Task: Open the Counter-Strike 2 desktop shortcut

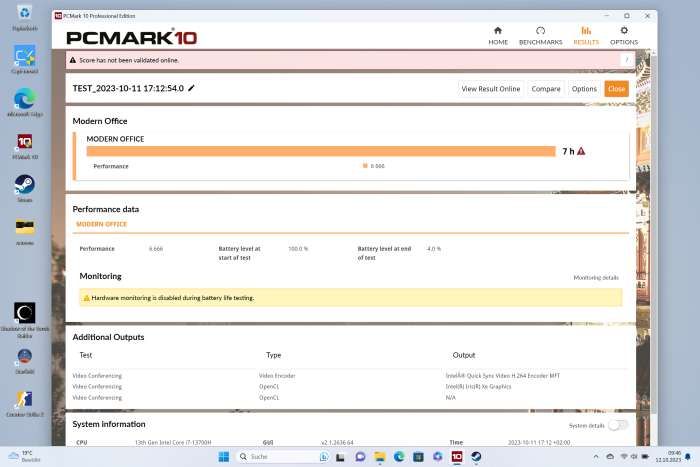Action: pos(25,404)
